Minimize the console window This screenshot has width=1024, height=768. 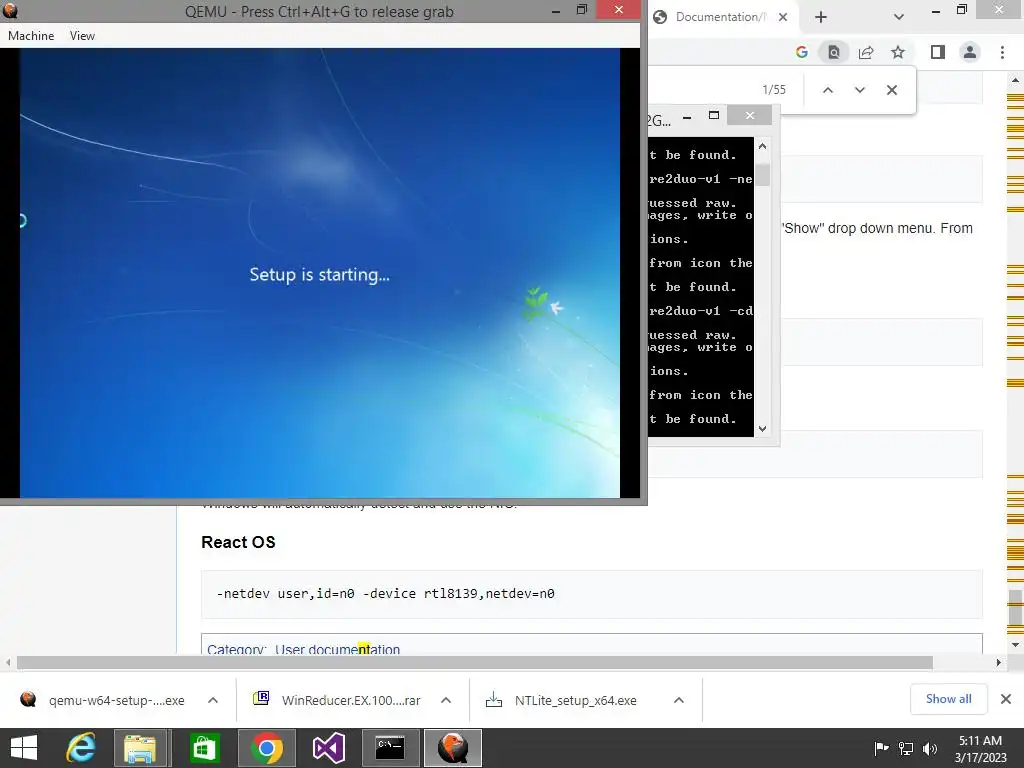click(687, 118)
